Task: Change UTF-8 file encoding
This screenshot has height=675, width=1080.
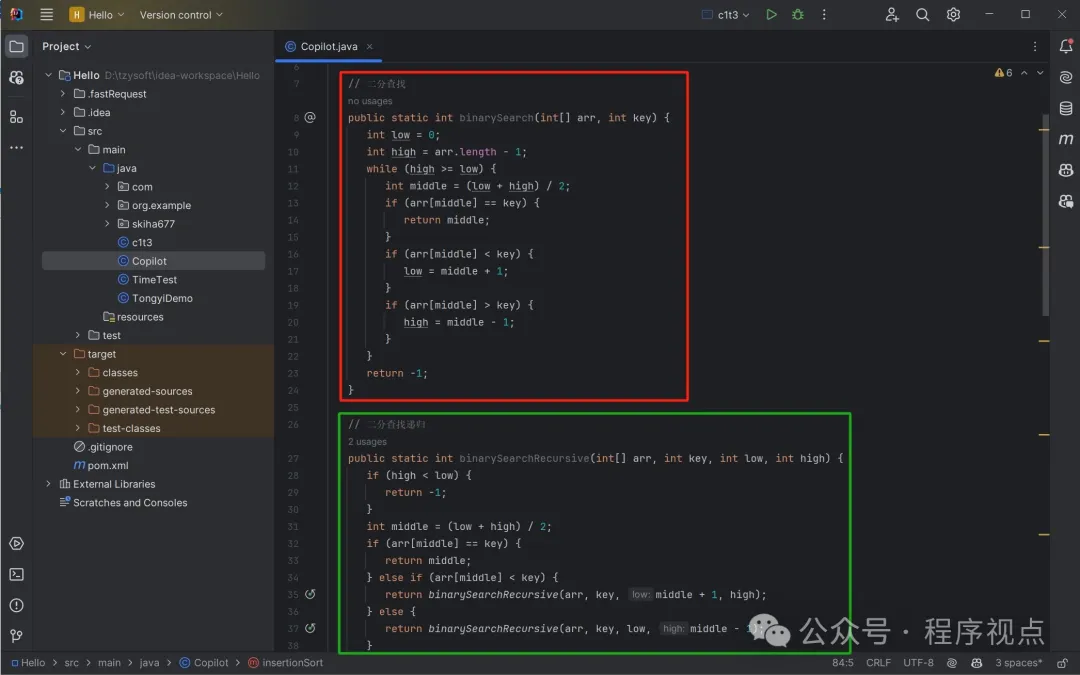Action: click(x=918, y=663)
